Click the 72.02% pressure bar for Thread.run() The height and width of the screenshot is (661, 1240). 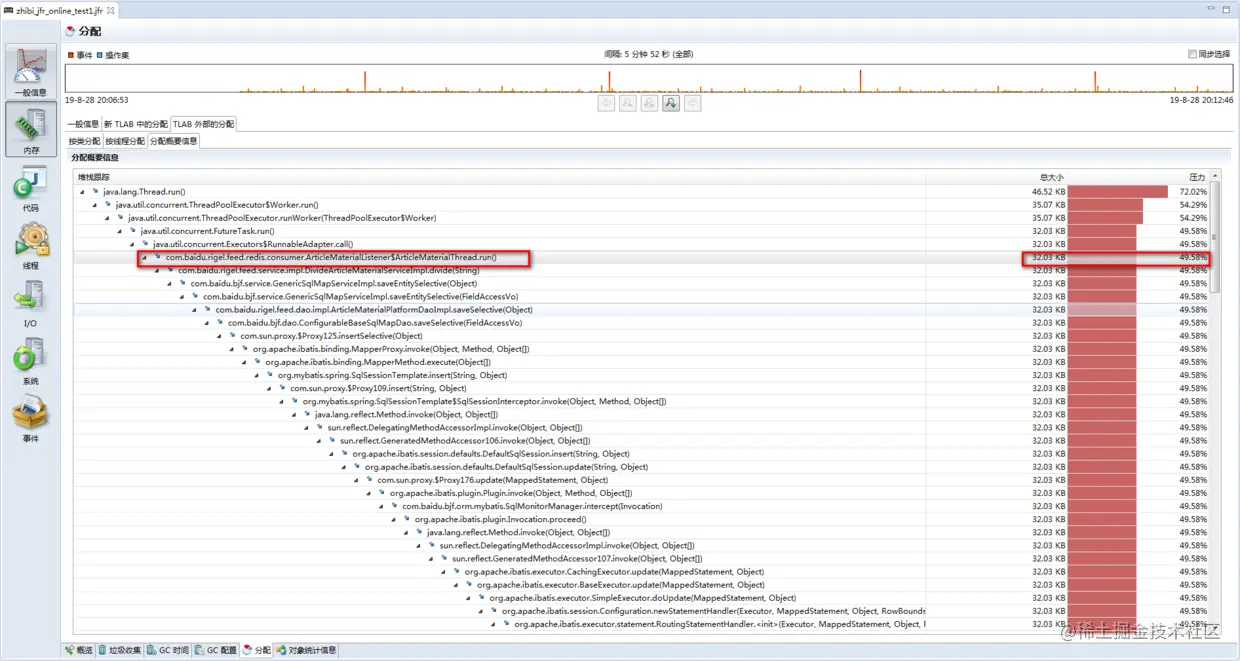[1117, 191]
